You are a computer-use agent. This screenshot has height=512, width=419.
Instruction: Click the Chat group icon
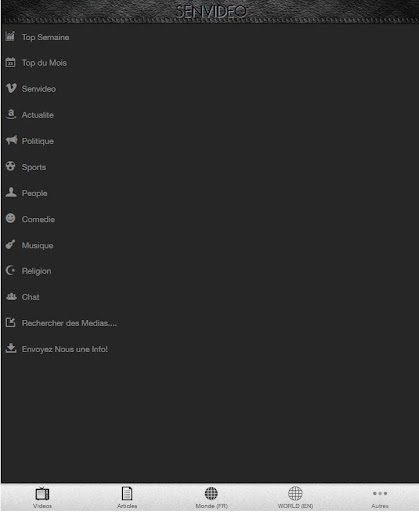point(11,296)
